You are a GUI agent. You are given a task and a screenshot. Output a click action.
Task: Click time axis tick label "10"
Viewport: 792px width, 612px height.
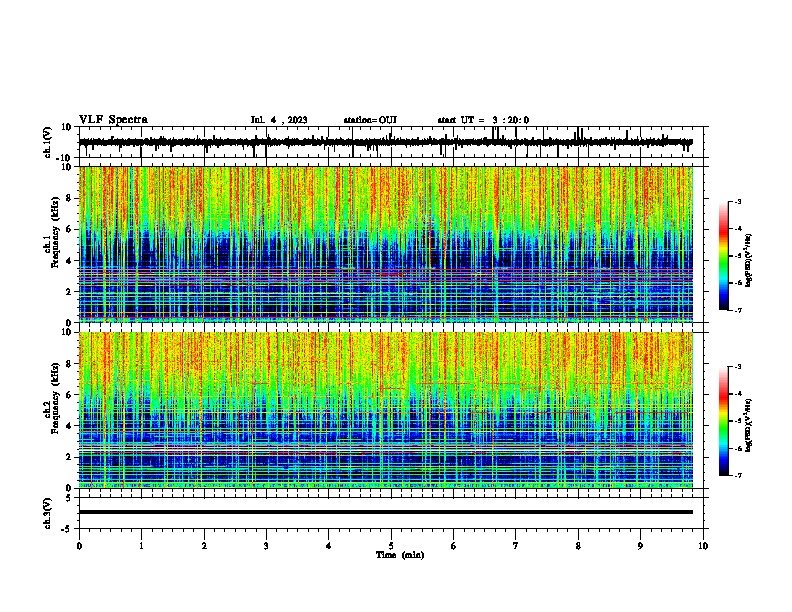(703, 546)
